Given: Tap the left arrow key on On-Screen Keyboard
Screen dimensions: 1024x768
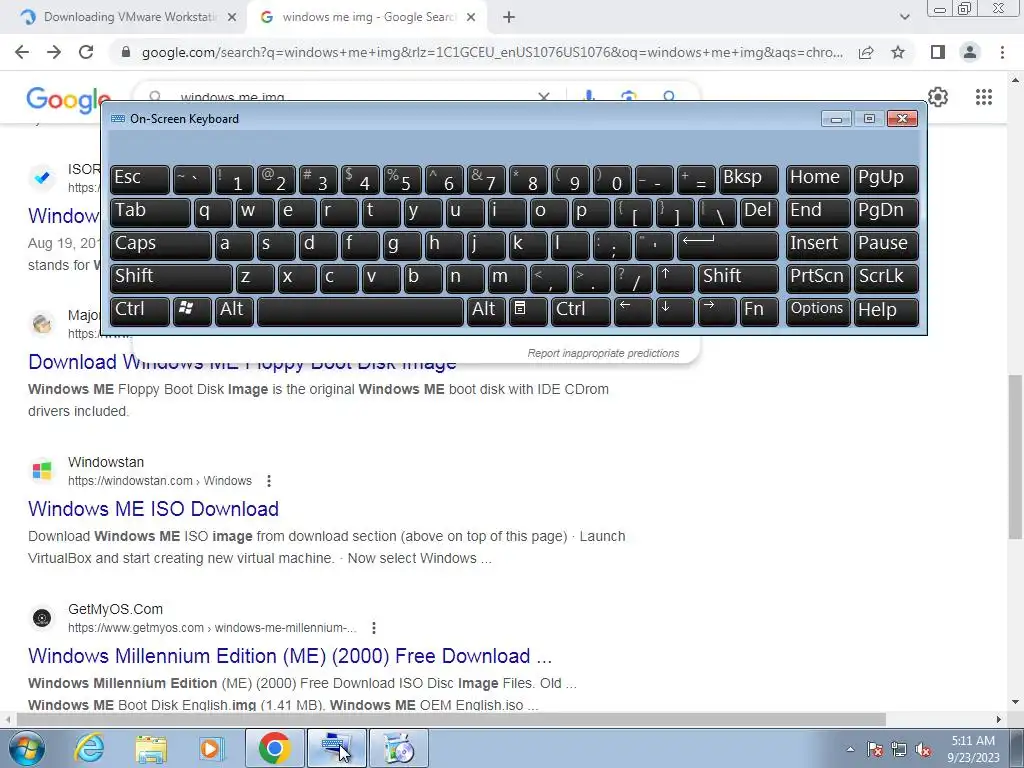Looking at the screenshot, I should (x=632, y=310).
